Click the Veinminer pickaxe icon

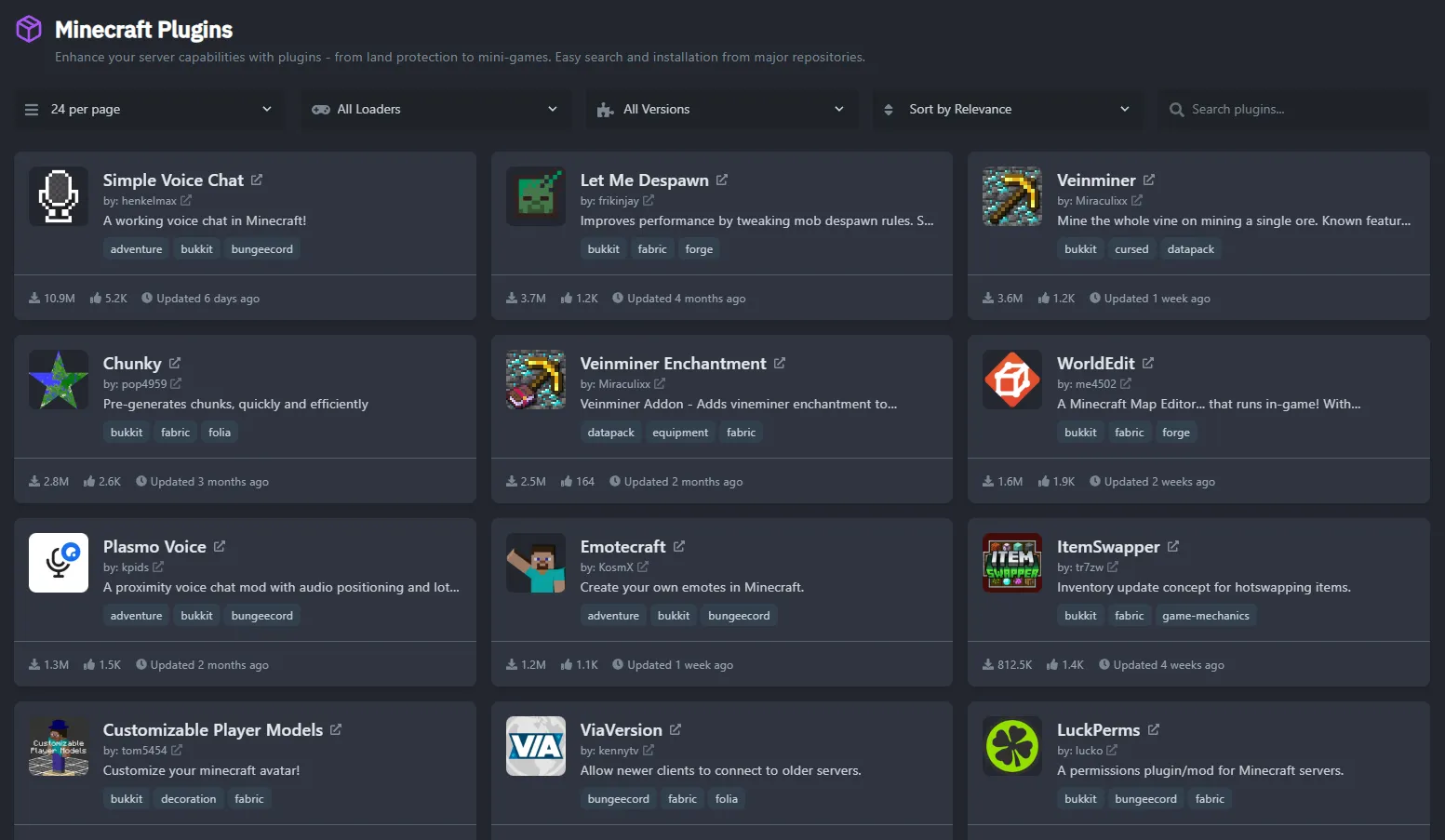pos(1011,196)
